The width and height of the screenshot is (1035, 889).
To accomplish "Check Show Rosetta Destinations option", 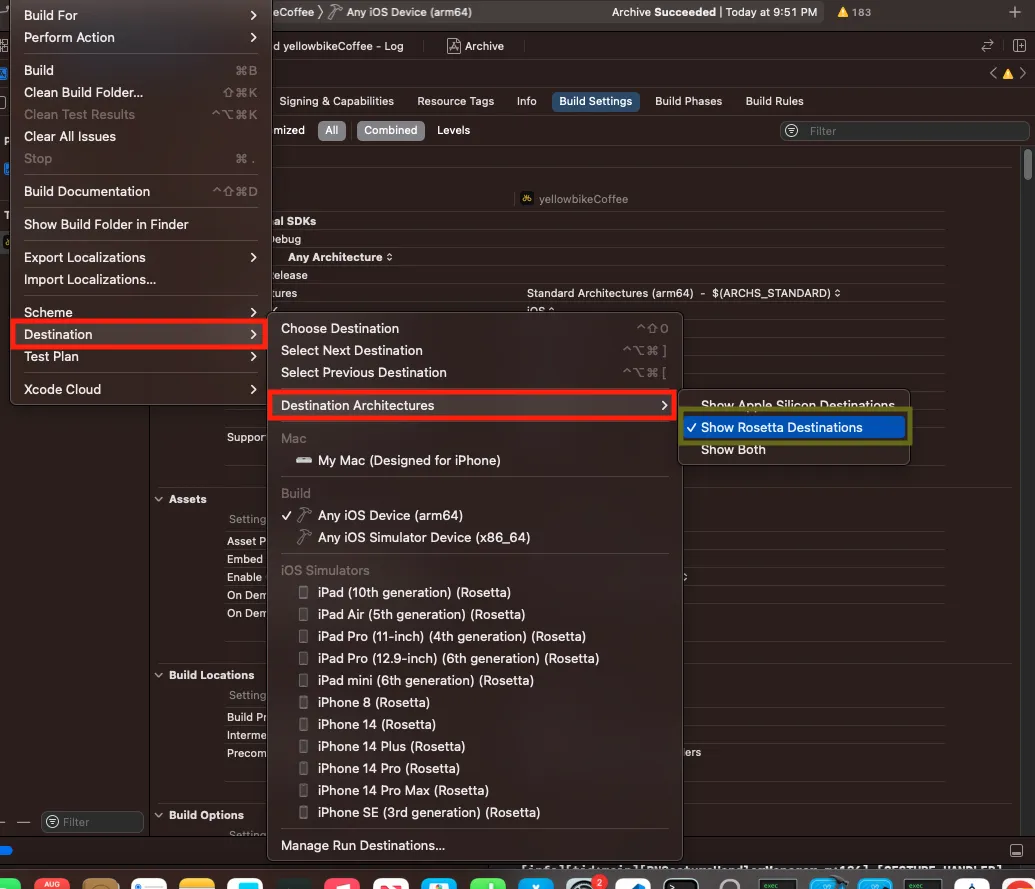I will coord(795,428).
